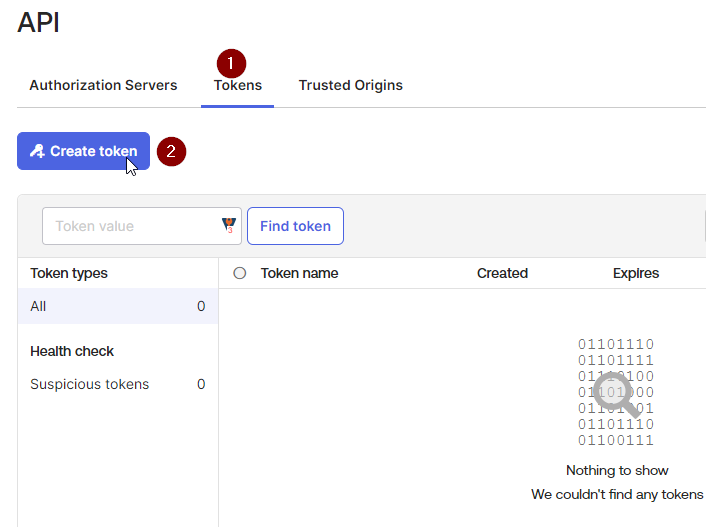The height and width of the screenshot is (527, 706).
Task: Click the Expires column header
Action: [x=636, y=273]
